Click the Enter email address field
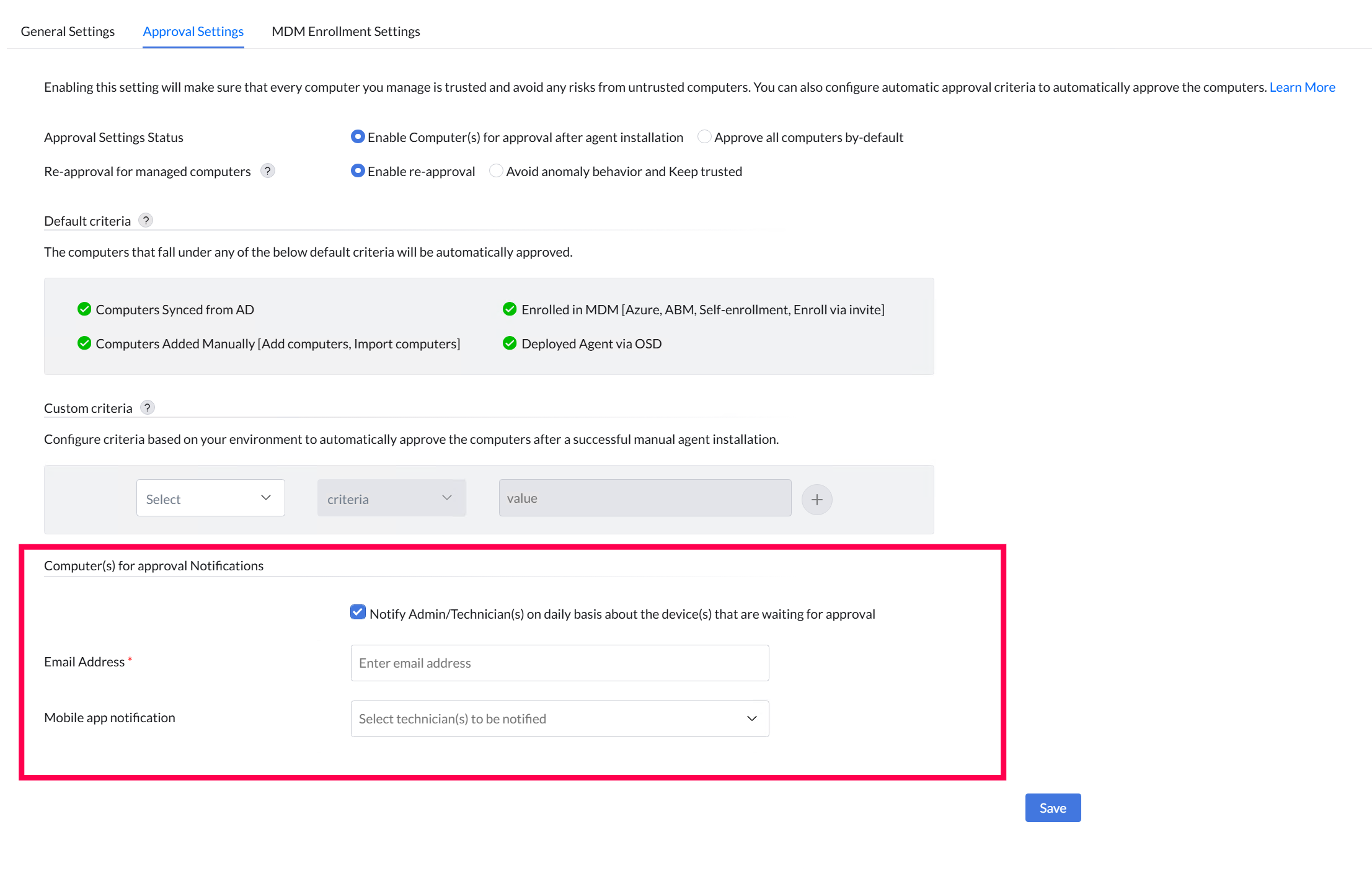This screenshot has height=884, width=1372. [x=559, y=663]
